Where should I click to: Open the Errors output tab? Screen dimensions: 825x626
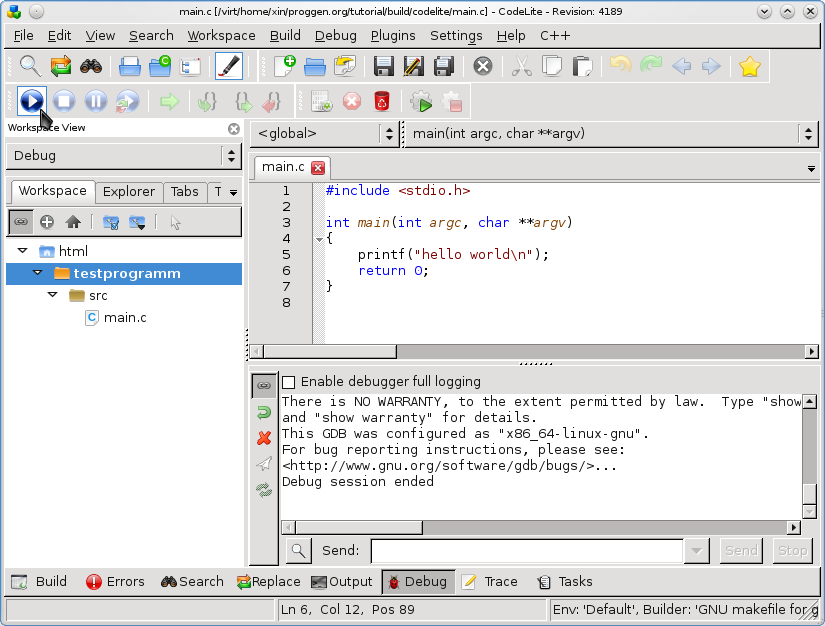115,582
